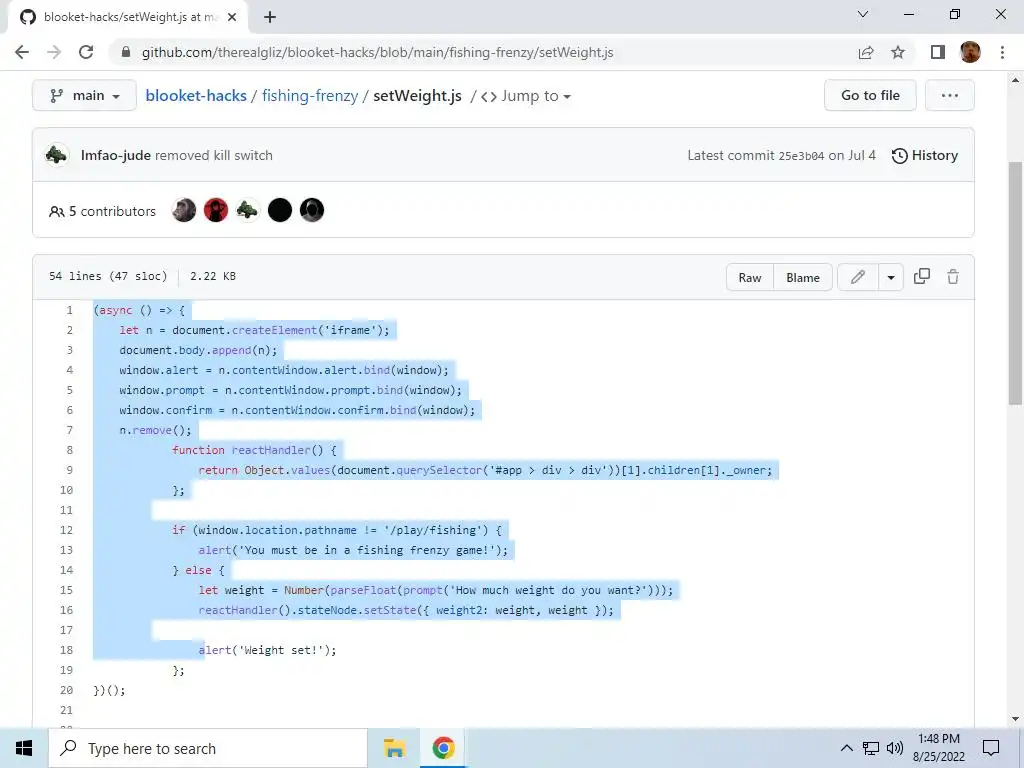Open File Explorer from taskbar
The image size is (1024, 768).
point(394,748)
